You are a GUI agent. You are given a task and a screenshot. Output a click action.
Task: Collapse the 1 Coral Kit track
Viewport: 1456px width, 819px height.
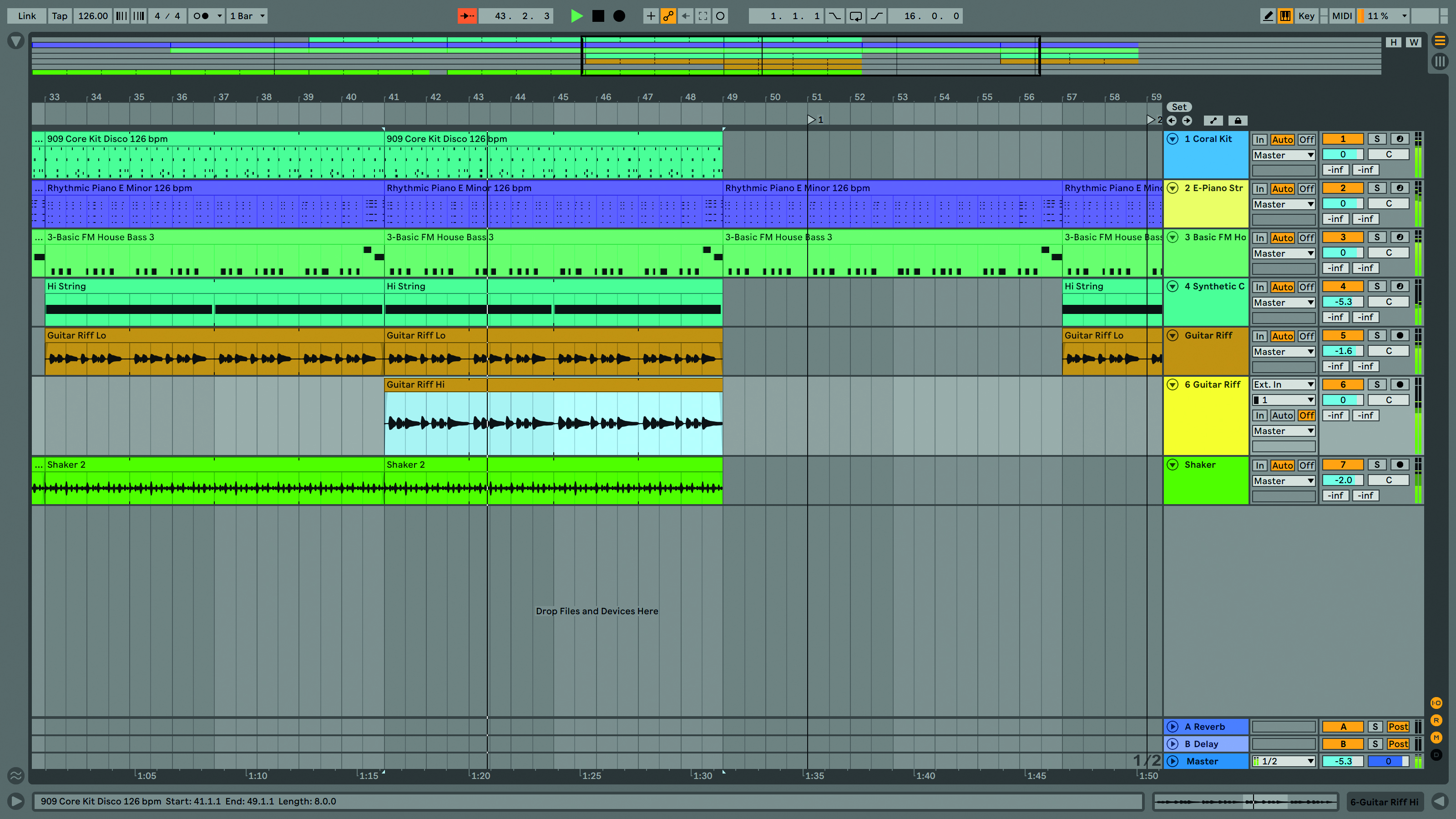point(1173,139)
